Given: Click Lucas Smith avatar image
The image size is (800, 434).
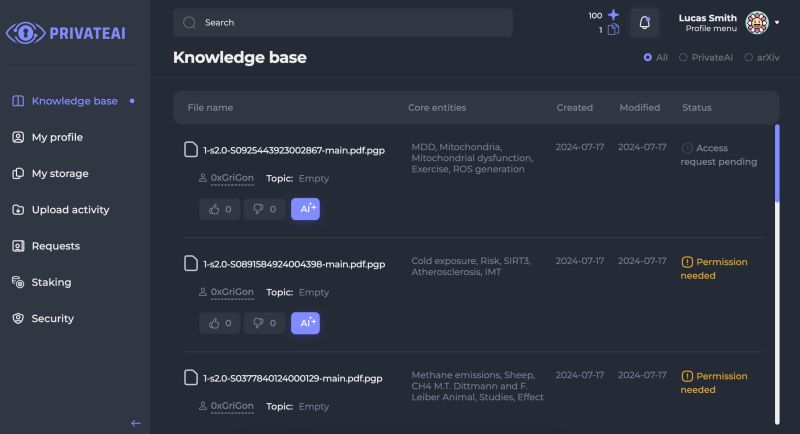Looking at the screenshot, I should click(757, 22).
